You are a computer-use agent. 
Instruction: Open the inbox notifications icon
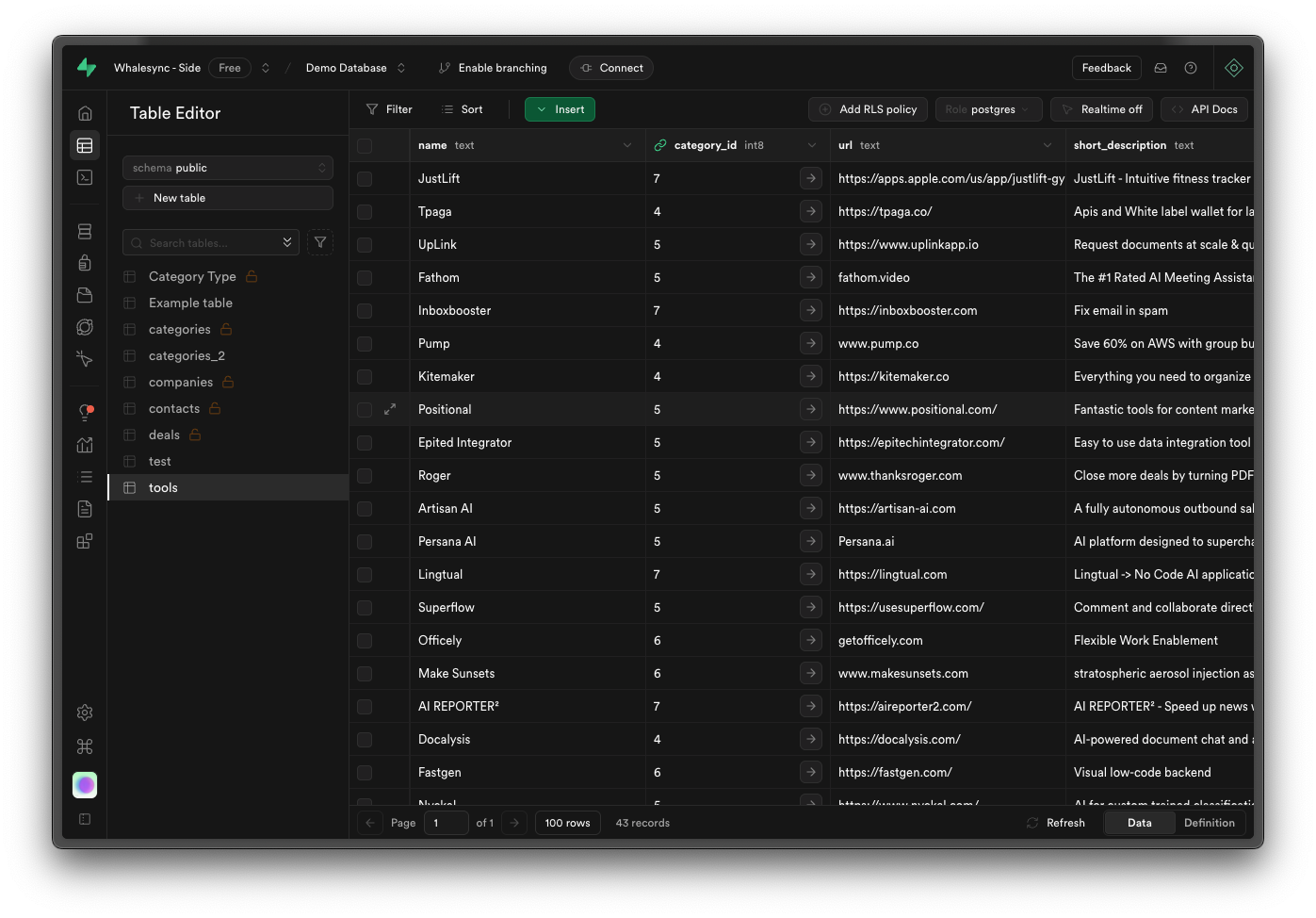1161,68
